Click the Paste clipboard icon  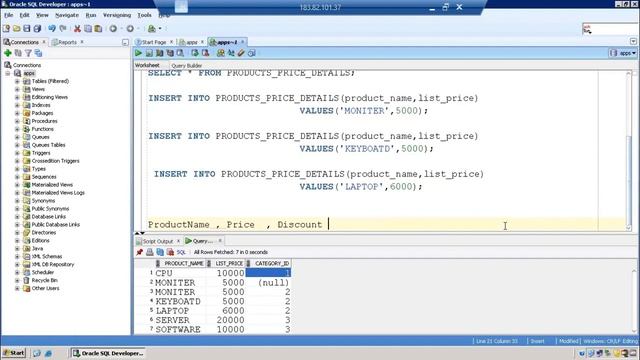[x=98, y=29]
